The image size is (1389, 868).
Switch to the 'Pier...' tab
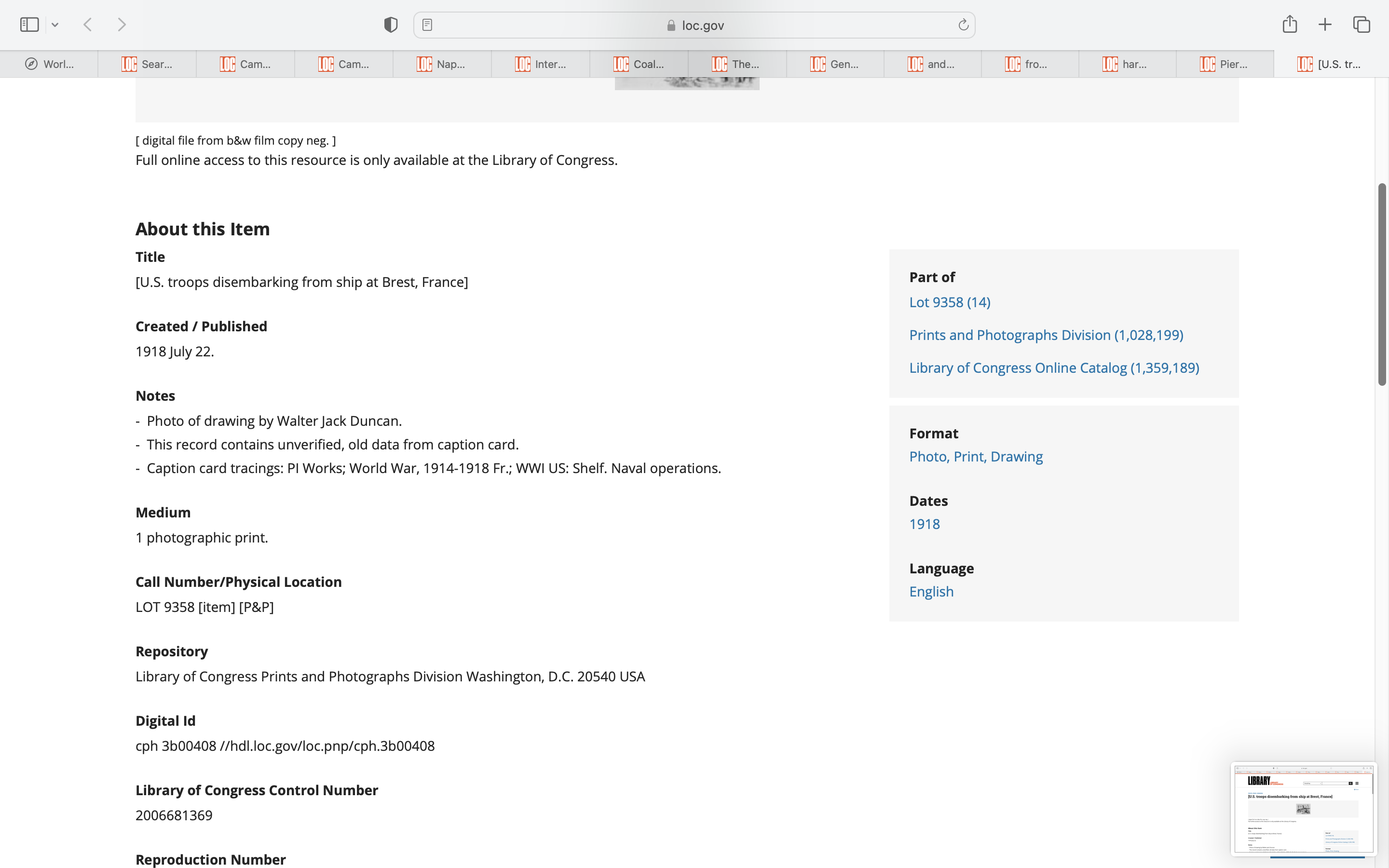coord(1224,64)
